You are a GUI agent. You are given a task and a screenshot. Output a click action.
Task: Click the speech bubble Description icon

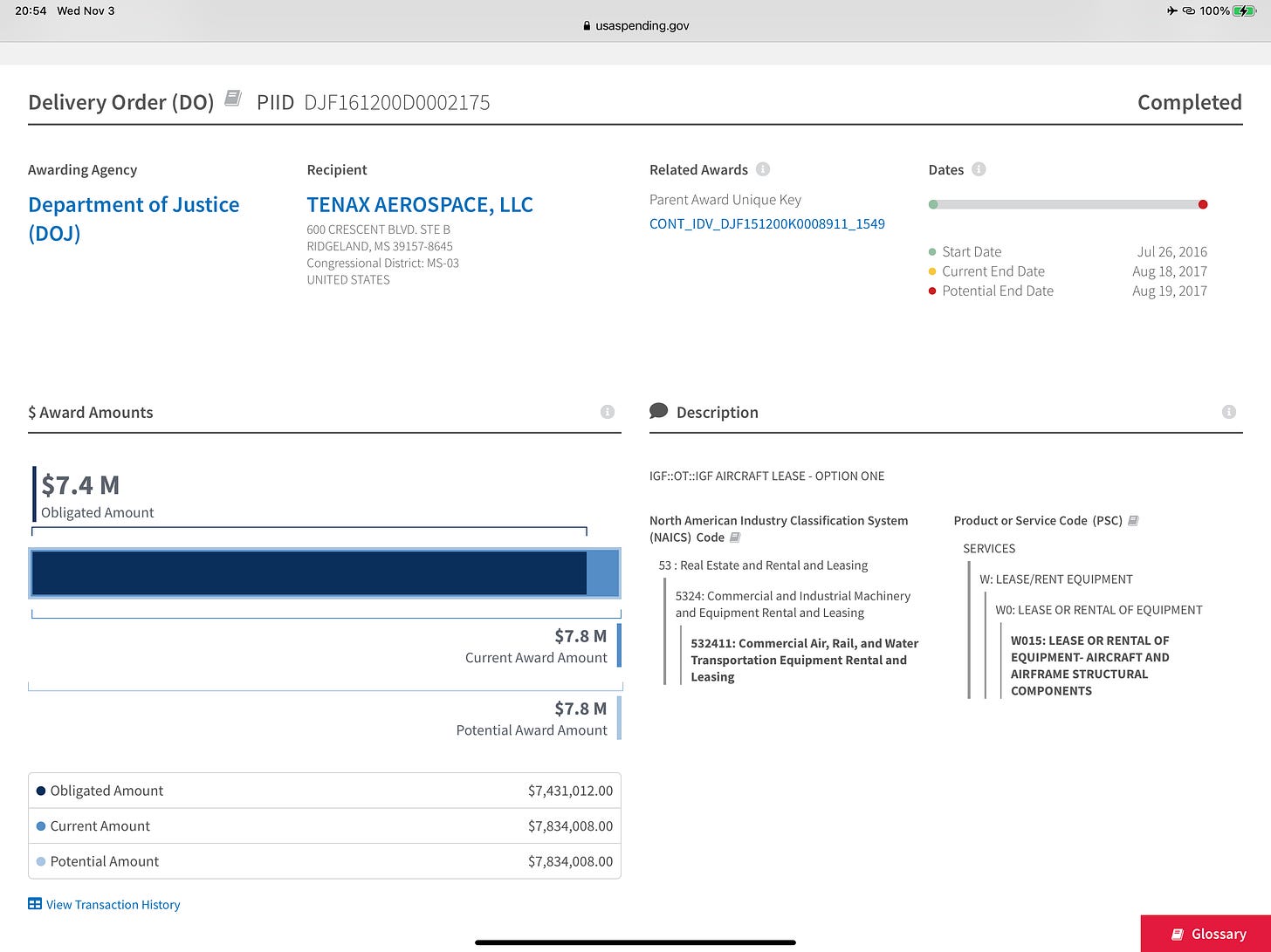(659, 411)
